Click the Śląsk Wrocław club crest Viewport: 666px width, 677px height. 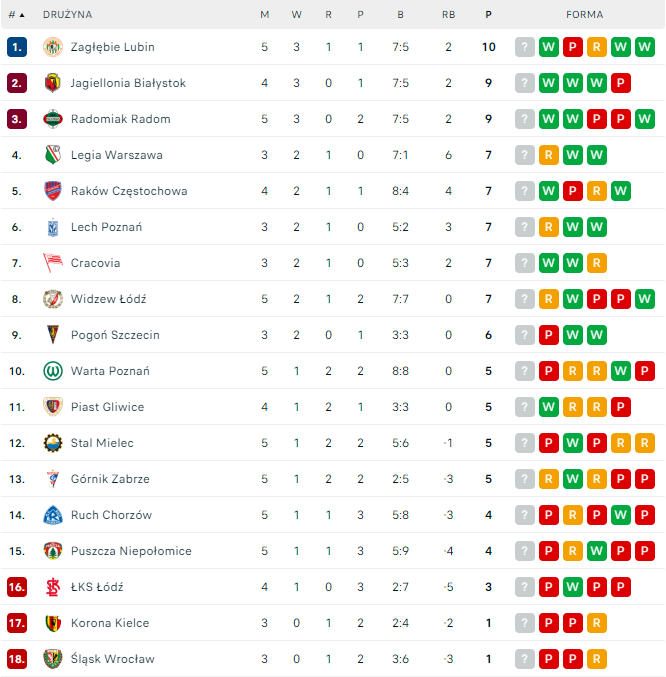pos(53,659)
